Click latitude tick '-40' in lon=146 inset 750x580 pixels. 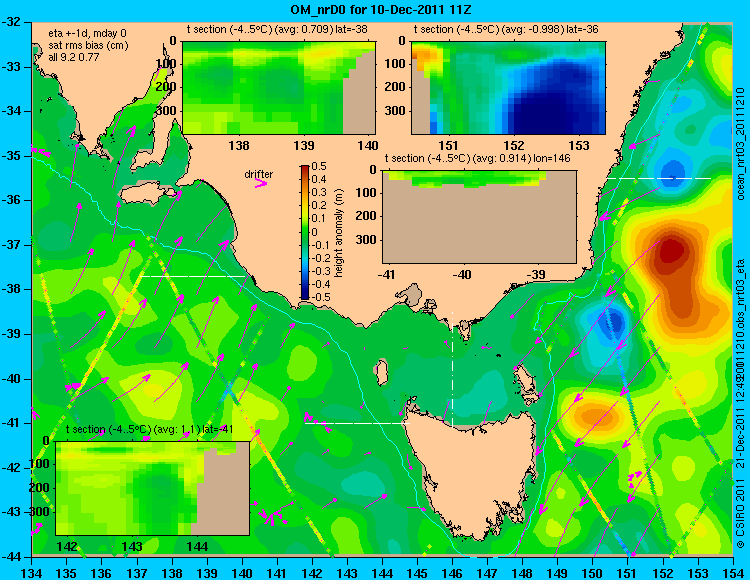pos(462,275)
